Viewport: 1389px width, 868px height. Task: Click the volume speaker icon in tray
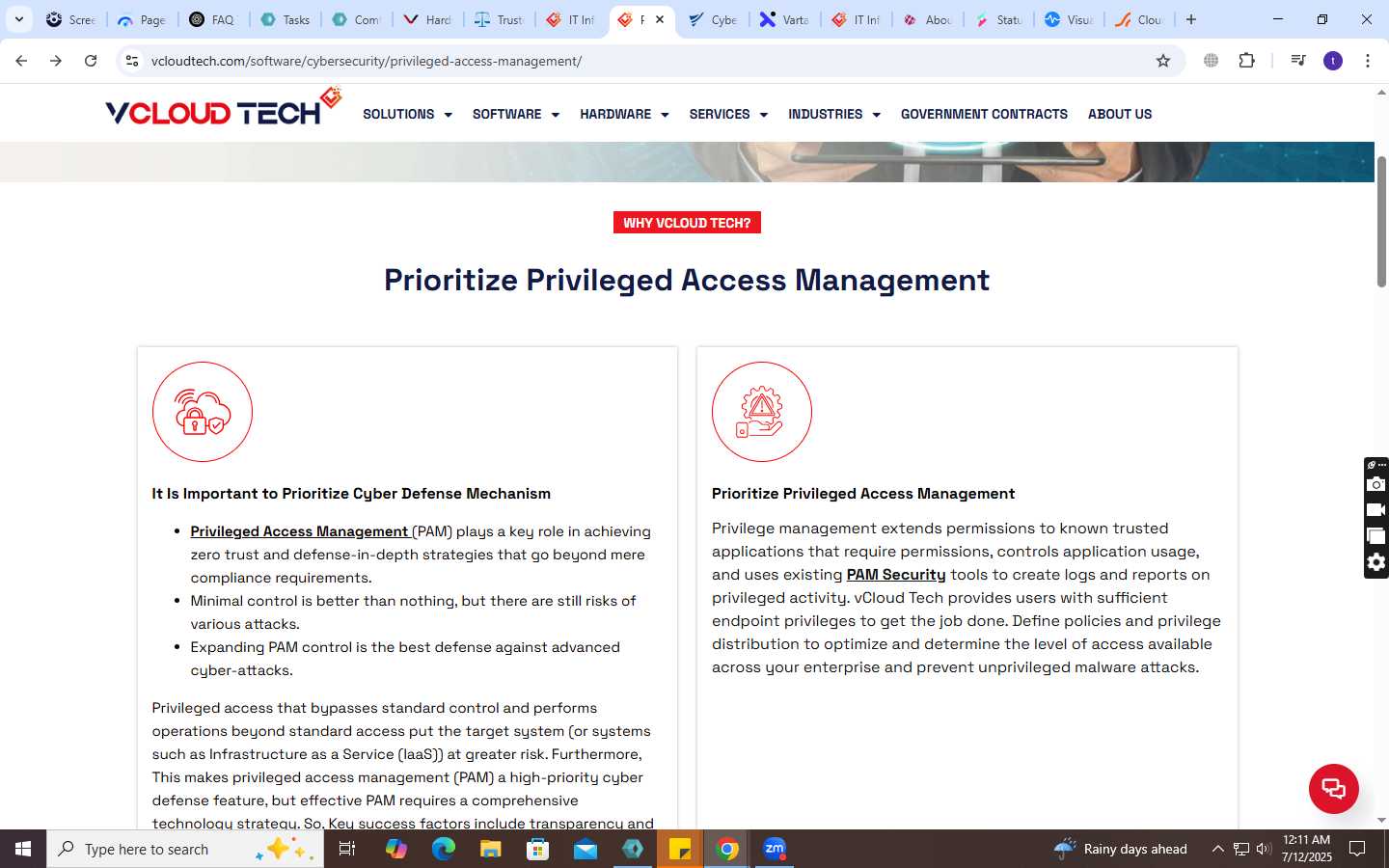(1264, 849)
